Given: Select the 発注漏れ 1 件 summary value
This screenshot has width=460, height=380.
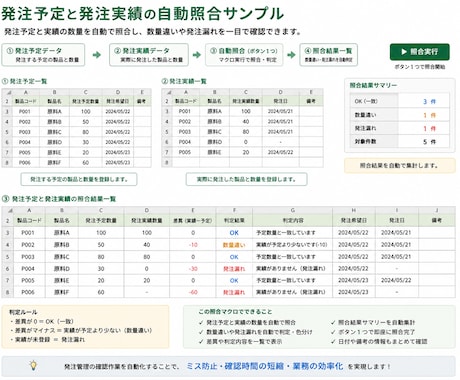Looking at the screenshot, I should [429, 128].
